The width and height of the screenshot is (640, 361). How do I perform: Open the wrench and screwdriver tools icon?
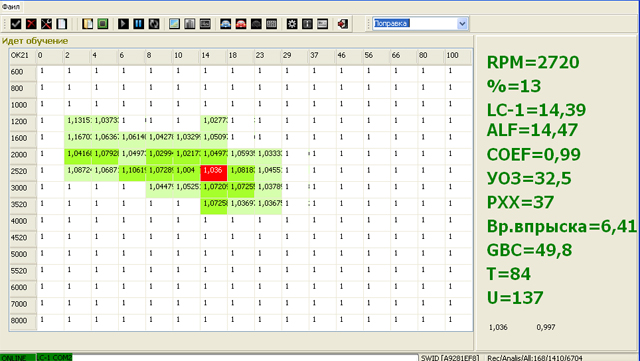(x=47, y=24)
